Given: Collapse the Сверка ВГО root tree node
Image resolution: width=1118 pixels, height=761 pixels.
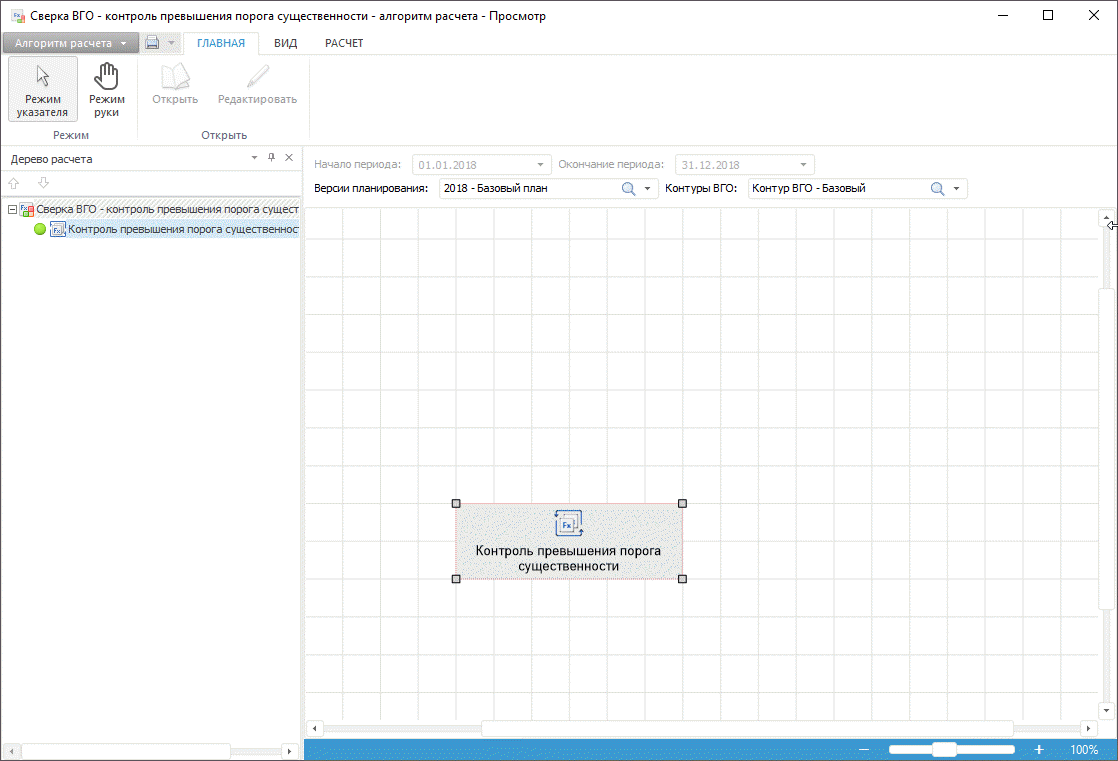Looking at the screenshot, I should tap(12, 210).
